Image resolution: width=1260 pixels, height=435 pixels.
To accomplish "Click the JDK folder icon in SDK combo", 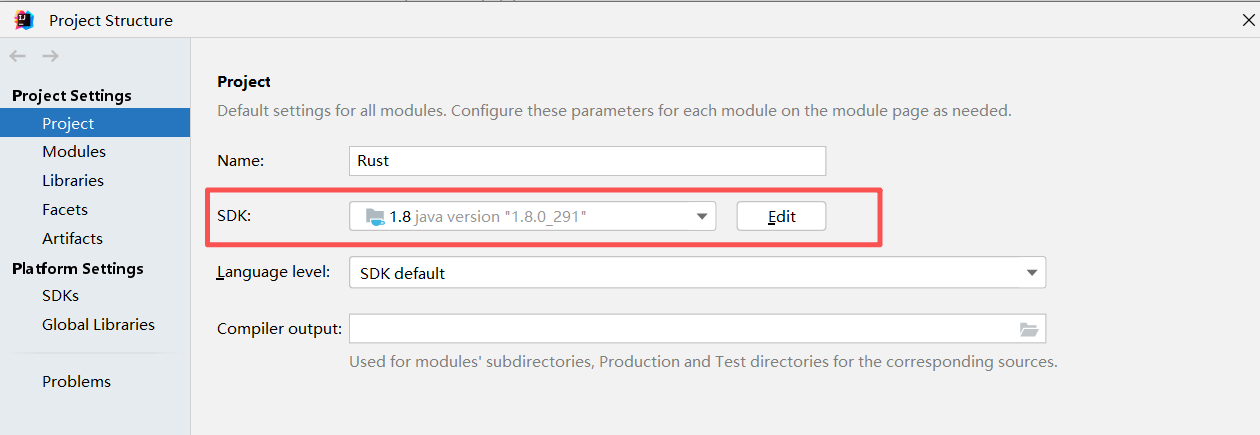I will (375, 216).
